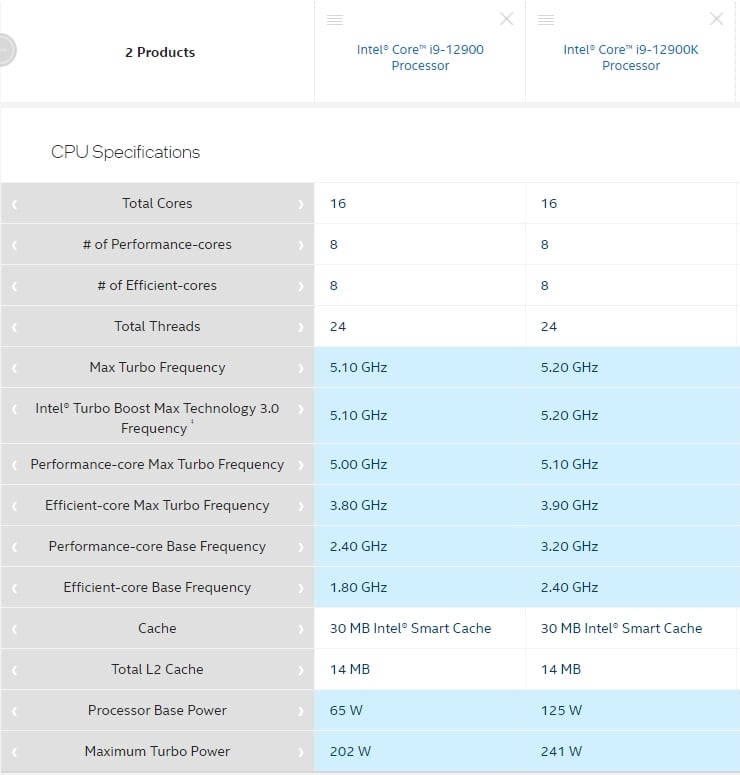Click the 202 W turbo power value
Screen dimensions: 740x775
pos(350,751)
